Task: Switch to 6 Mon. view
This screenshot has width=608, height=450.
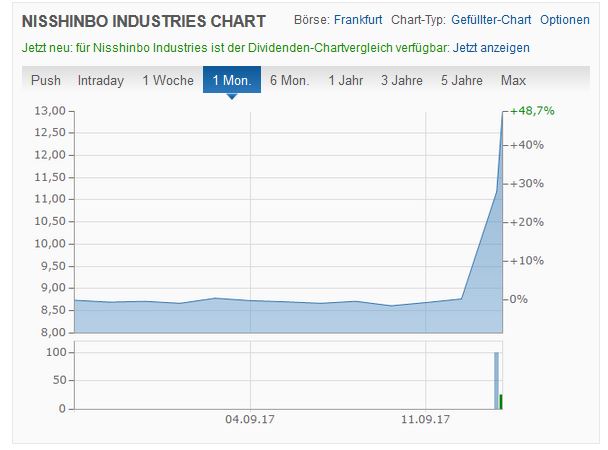Action: click(289, 80)
